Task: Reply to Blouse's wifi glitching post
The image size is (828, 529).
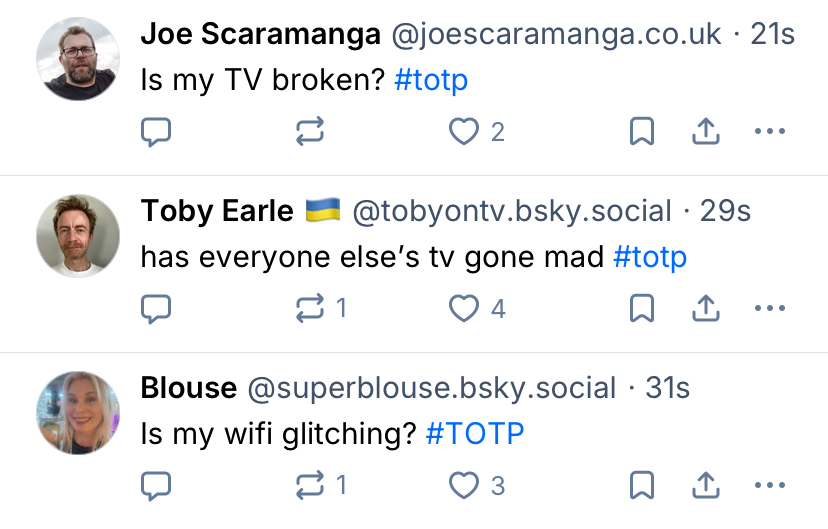Action: [x=155, y=485]
